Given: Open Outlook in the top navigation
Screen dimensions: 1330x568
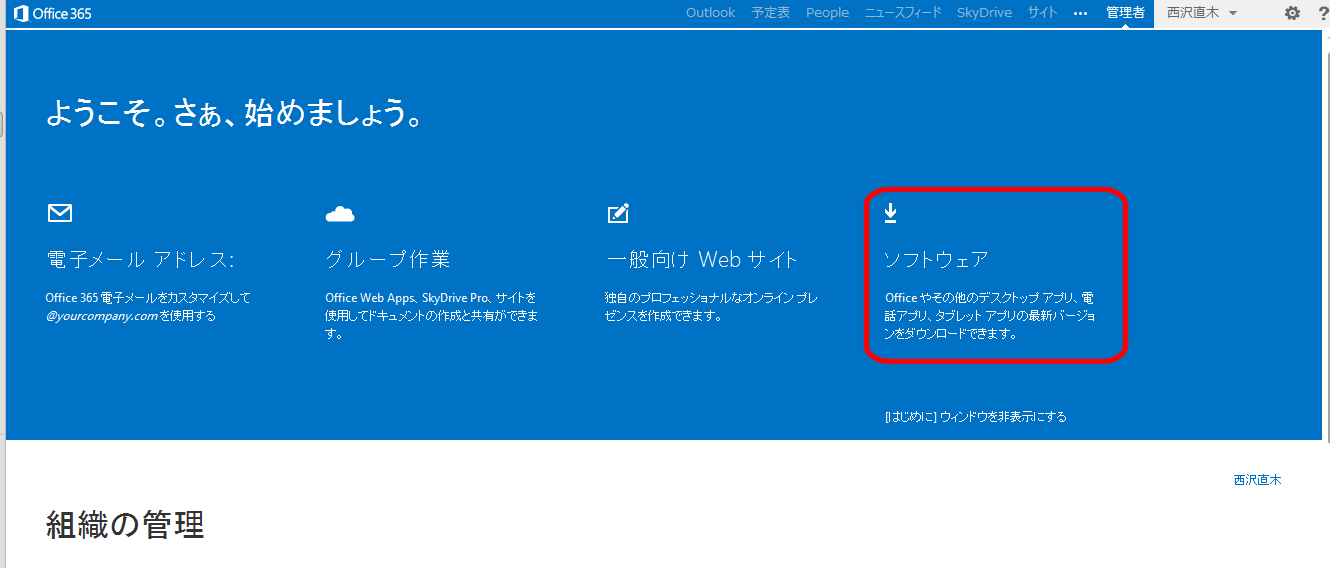Looking at the screenshot, I should click(710, 13).
